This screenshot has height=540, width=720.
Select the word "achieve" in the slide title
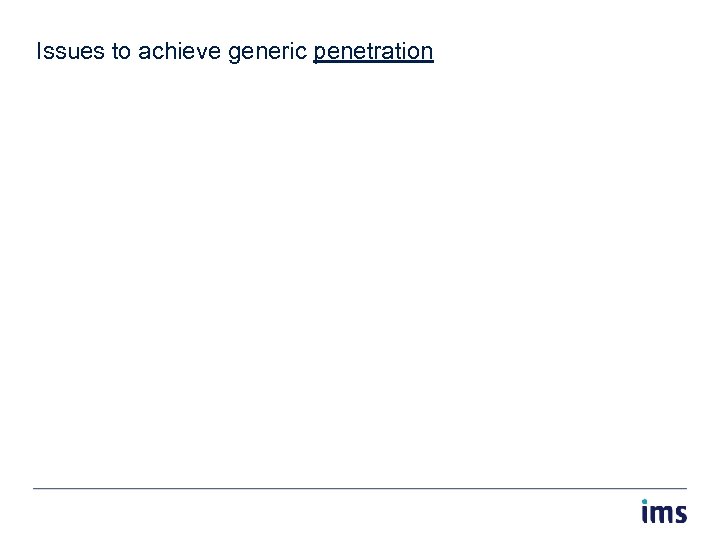[x=180, y=51]
